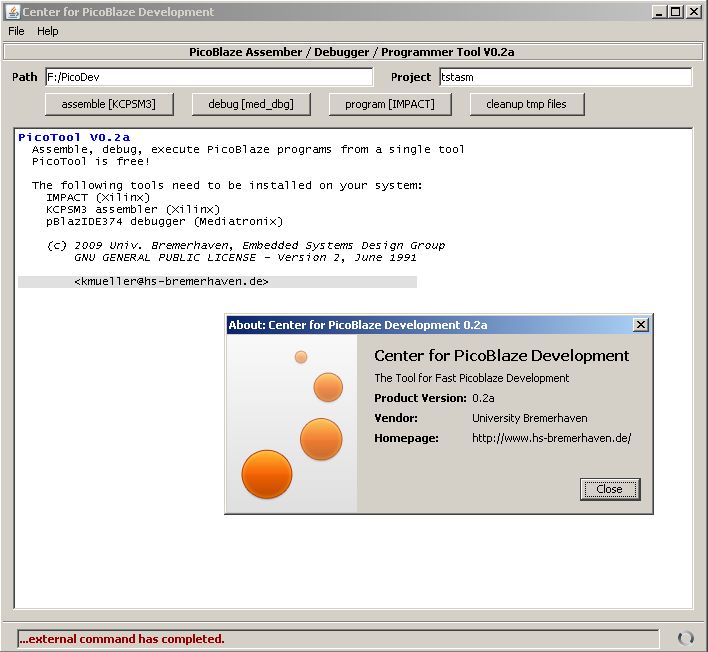Screen dimensions: 708x652
Task: Click the program [IMPACT] button
Action: [390, 104]
